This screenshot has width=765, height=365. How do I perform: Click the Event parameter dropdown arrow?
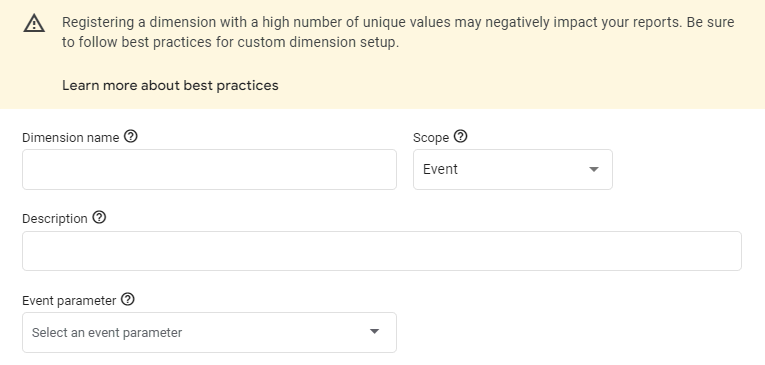[374, 331]
